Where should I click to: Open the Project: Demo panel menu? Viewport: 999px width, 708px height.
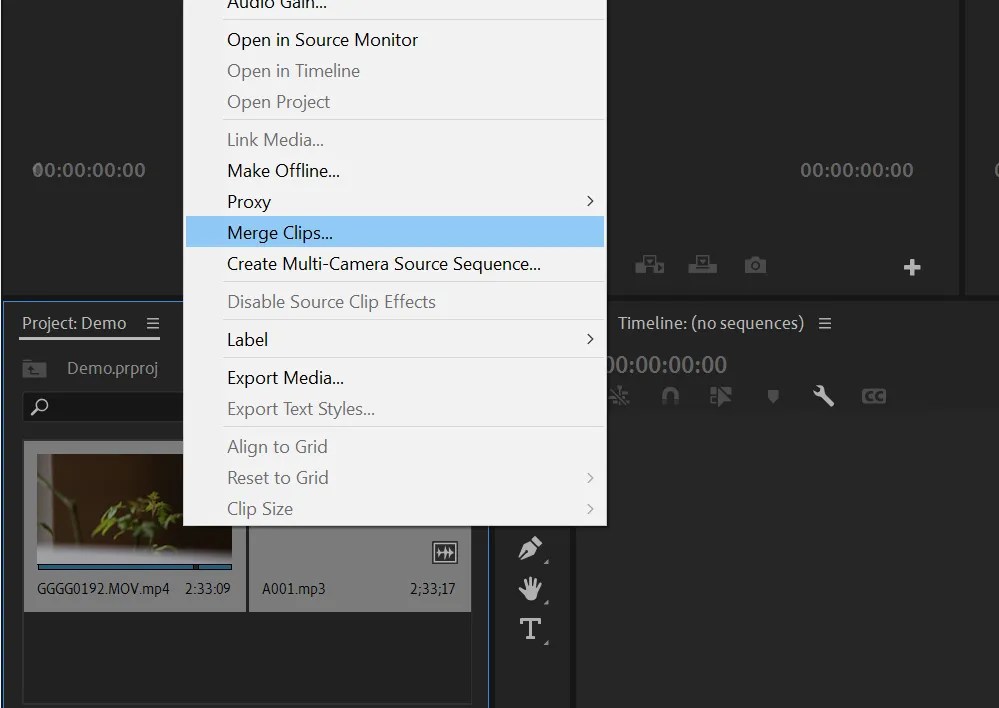point(152,323)
